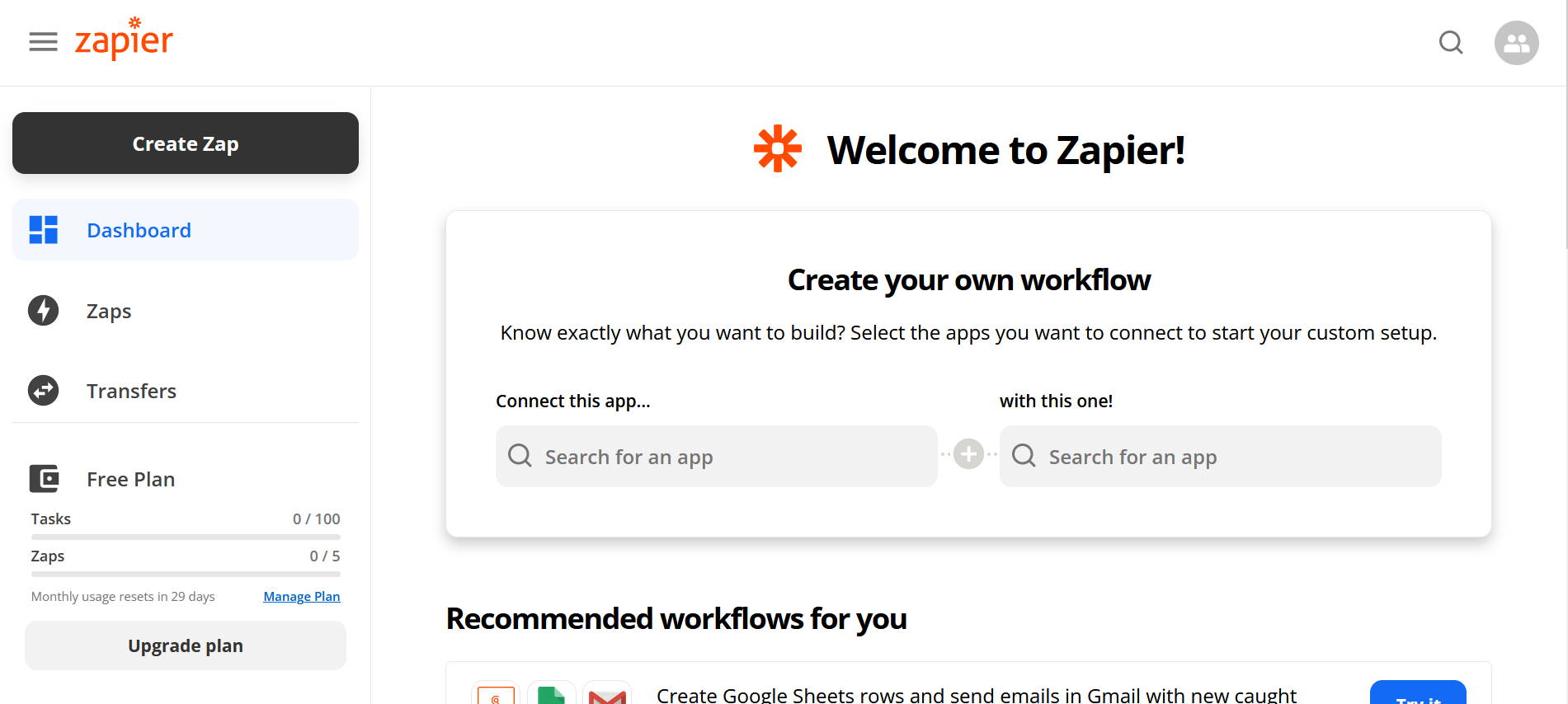
Task: Click the Upgrade plan button
Action: click(186, 645)
